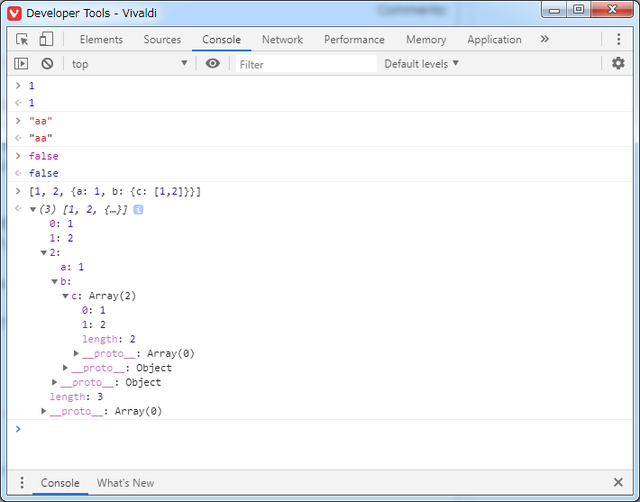Click the blue info badge beside the array

click(x=138, y=210)
